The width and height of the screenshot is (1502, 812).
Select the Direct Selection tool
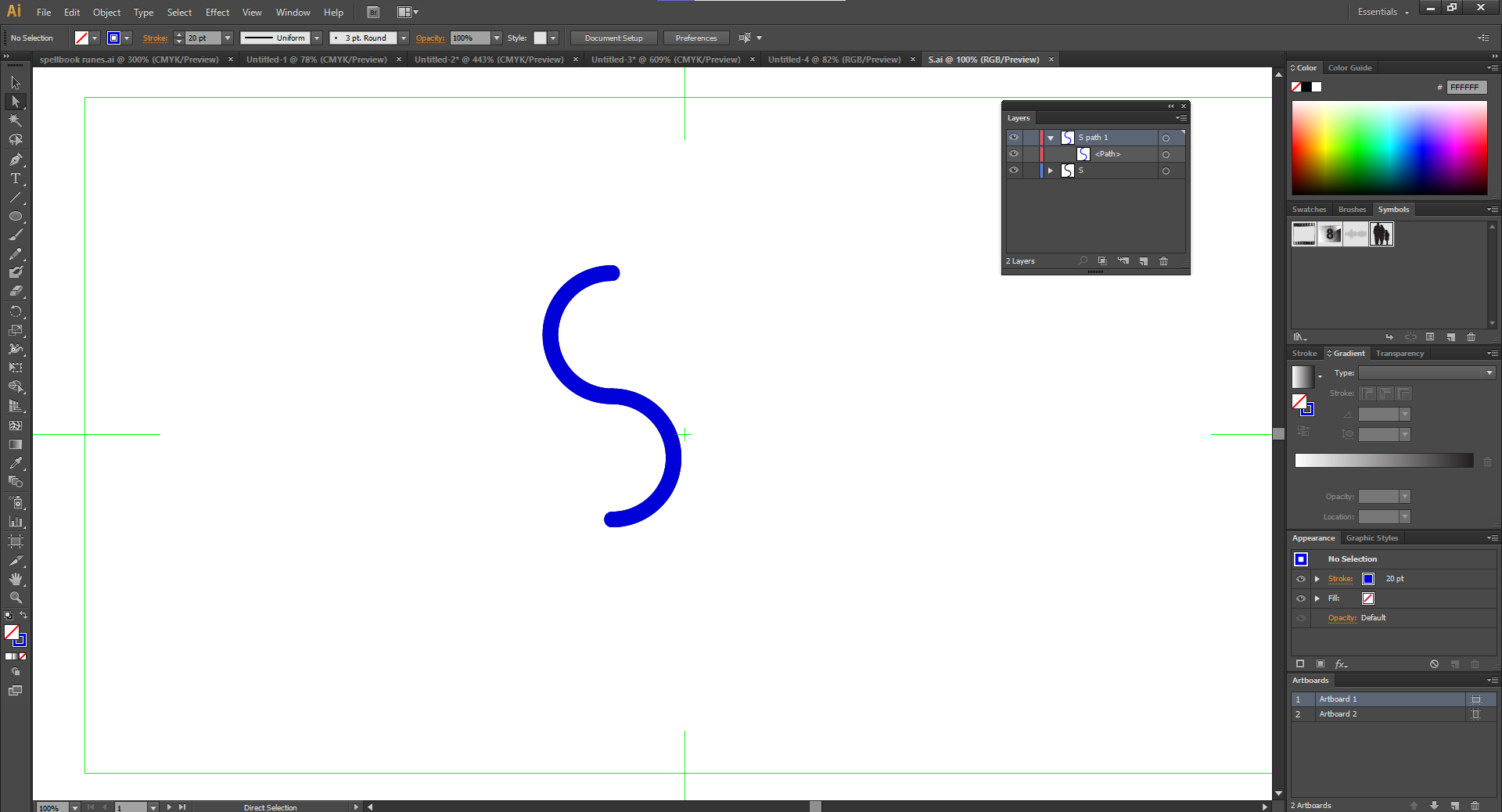click(16, 102)
